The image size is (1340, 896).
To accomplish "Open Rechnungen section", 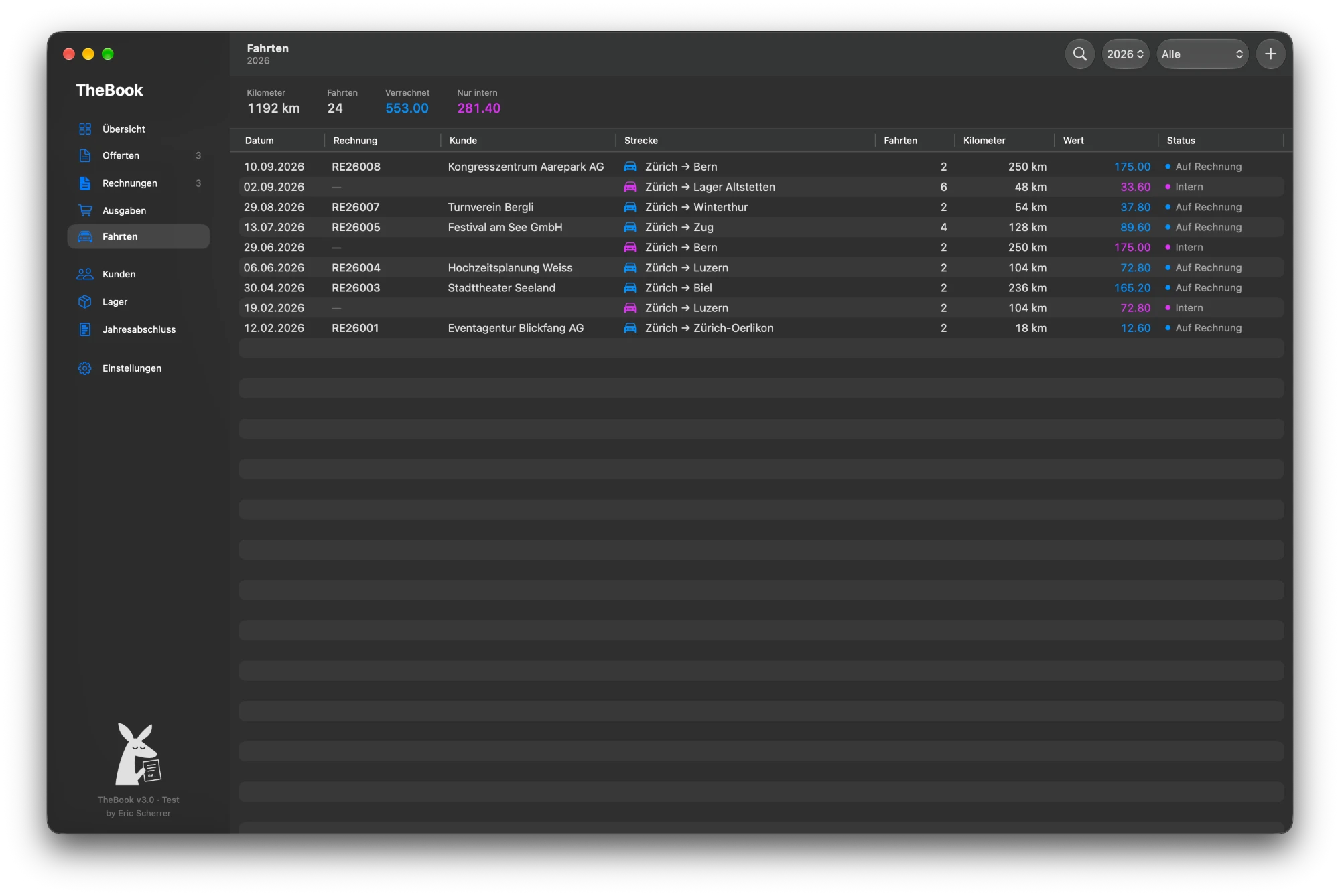I will coord(139,183).
